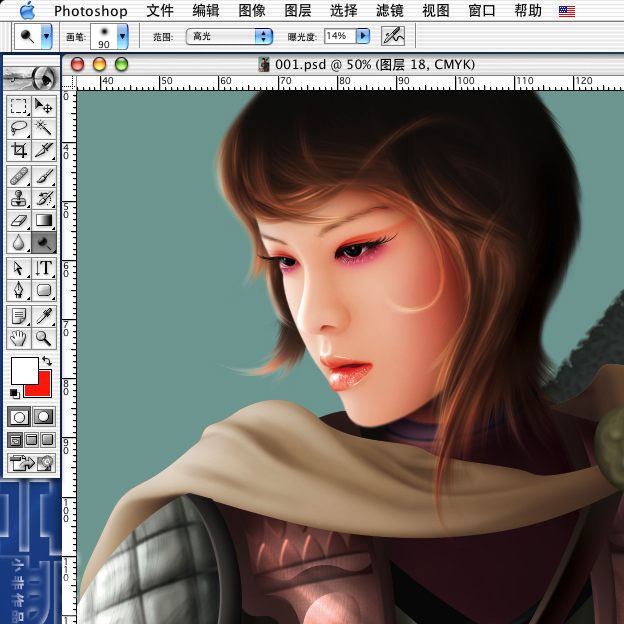Select the Pen tool
The height and width of the screenshot is (624, 624).
click(x=18, y=290)
